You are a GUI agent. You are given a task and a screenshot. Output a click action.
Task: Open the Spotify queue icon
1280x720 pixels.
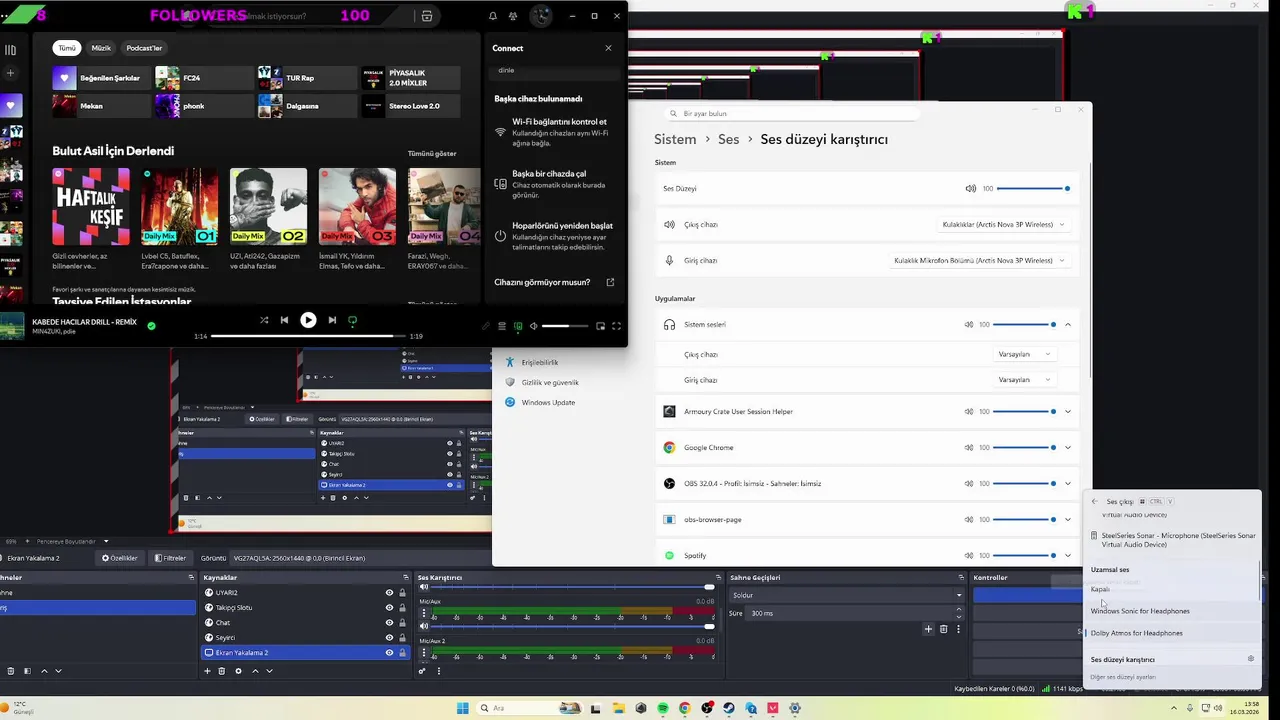click(x=502, y=326)
